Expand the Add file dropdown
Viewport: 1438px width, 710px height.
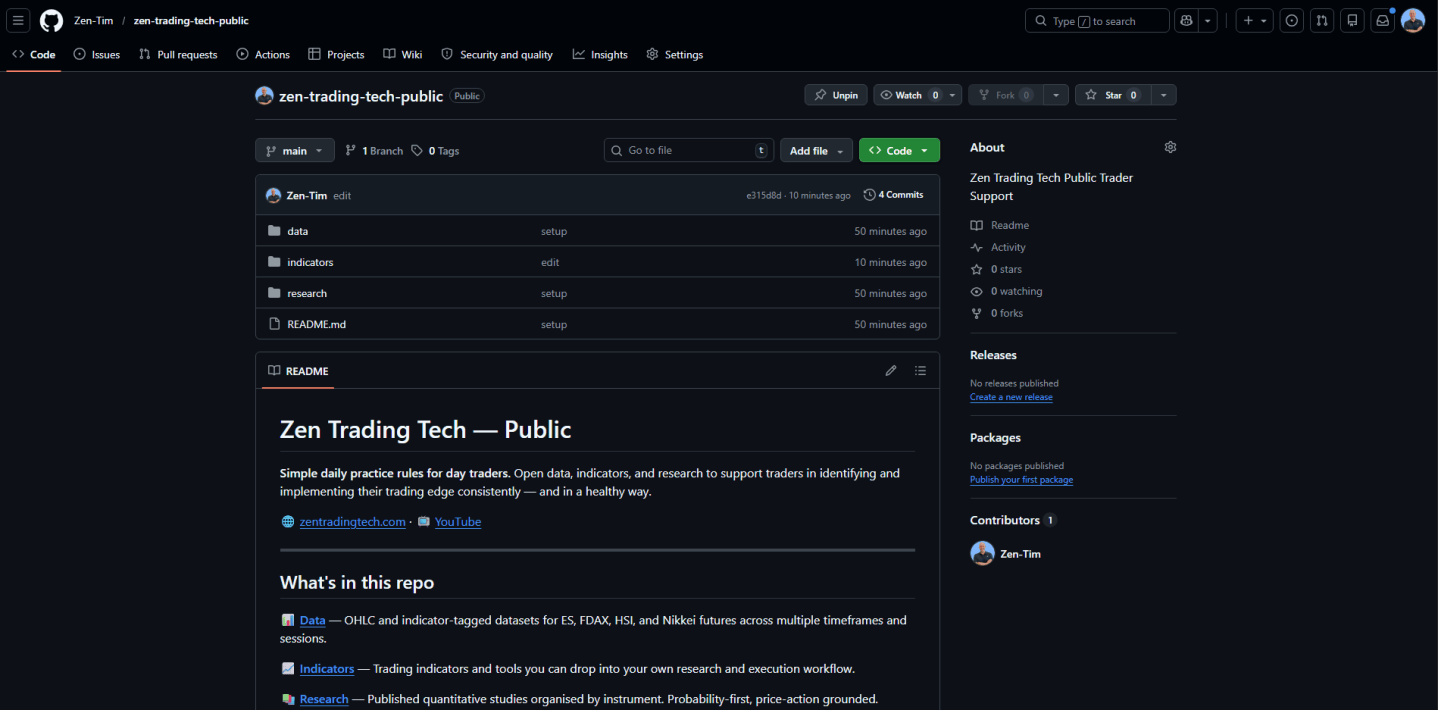(x=816, y=150)
